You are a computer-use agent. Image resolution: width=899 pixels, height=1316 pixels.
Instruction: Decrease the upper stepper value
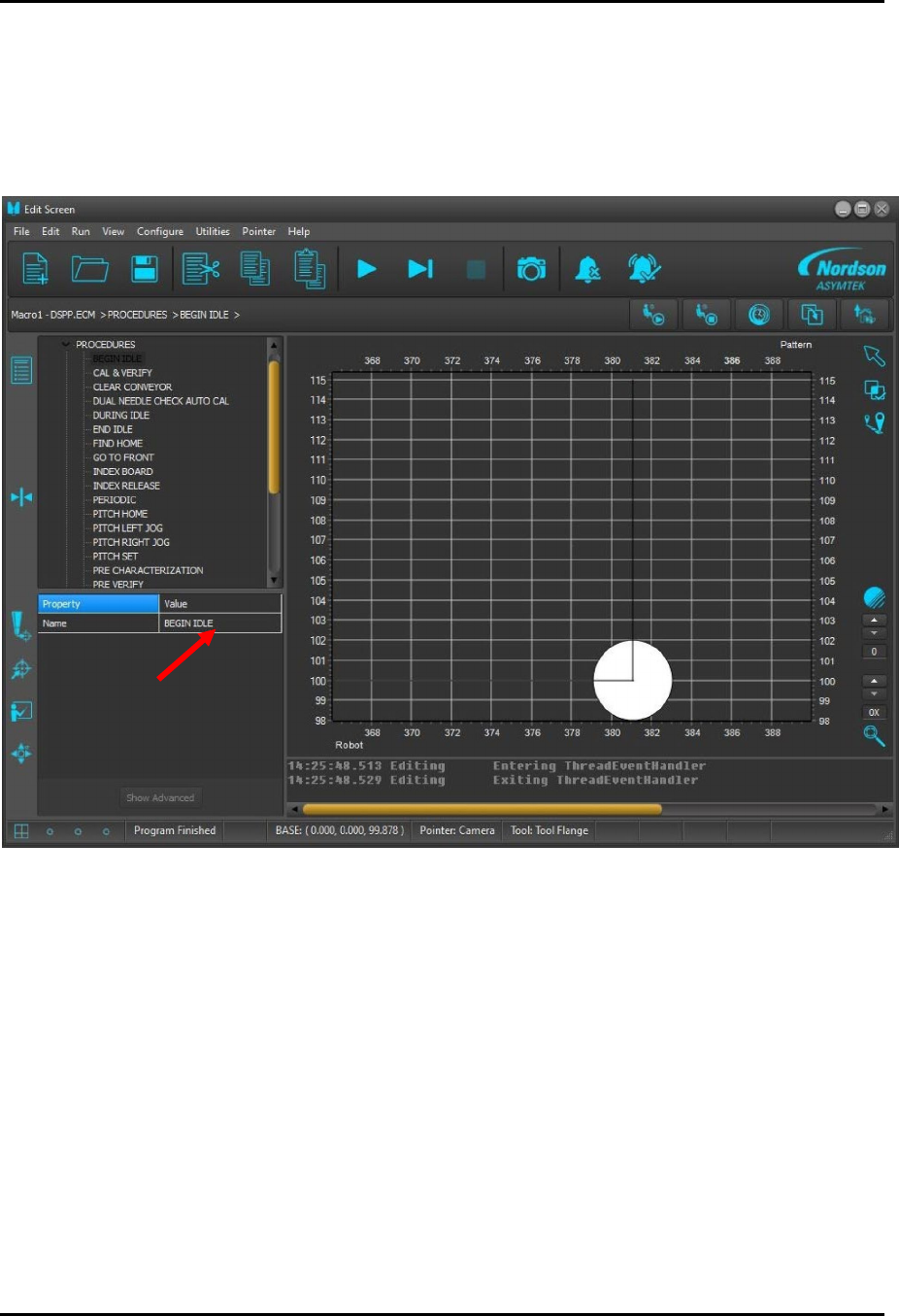pos(874,632)
